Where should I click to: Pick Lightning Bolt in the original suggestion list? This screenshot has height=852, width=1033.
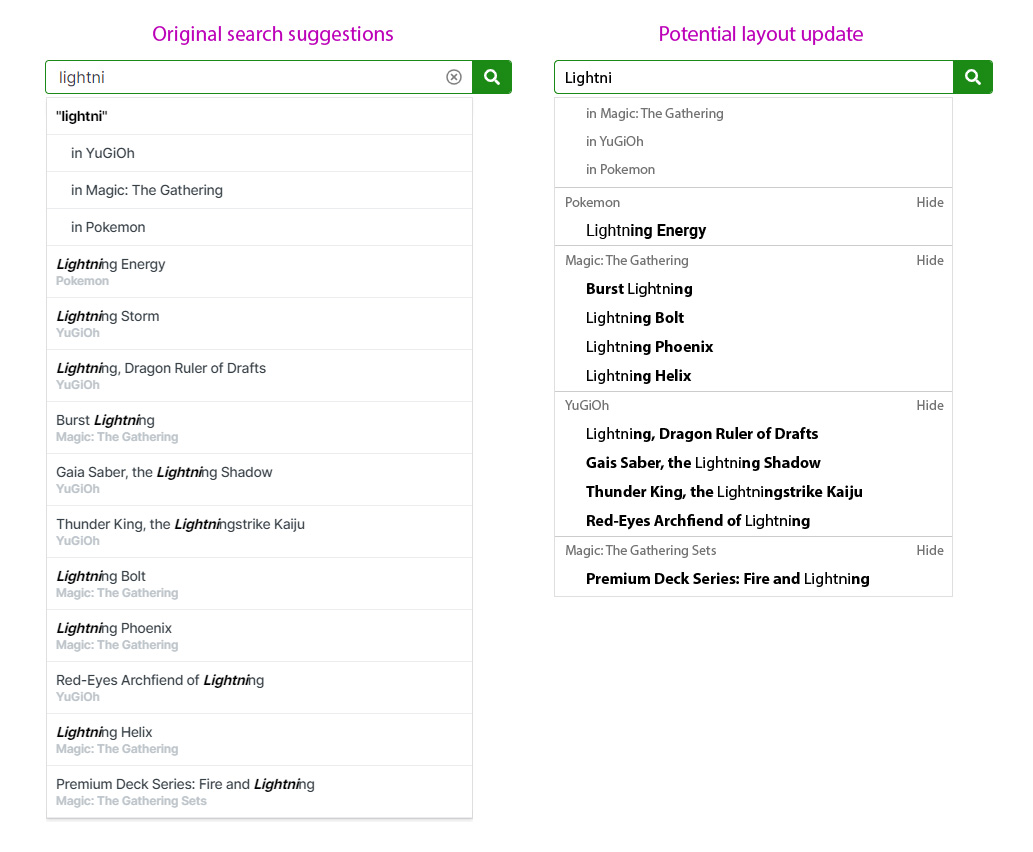pyautogui.click(x=259, y=584)
